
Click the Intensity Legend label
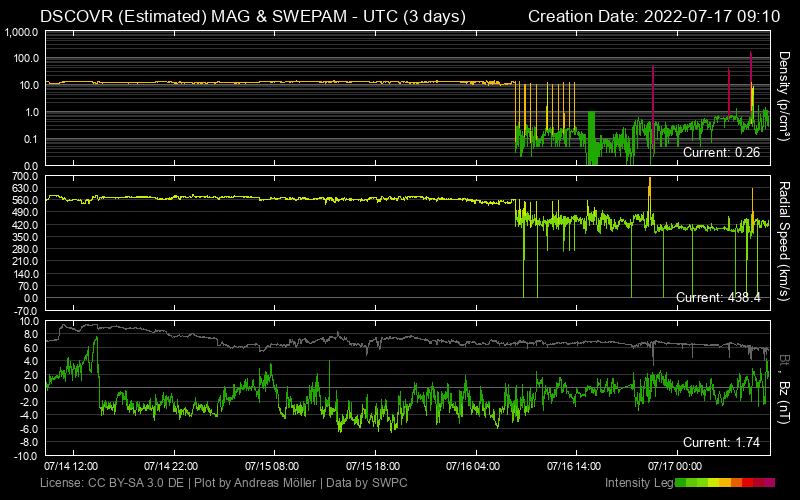click(x=640, y=483)
